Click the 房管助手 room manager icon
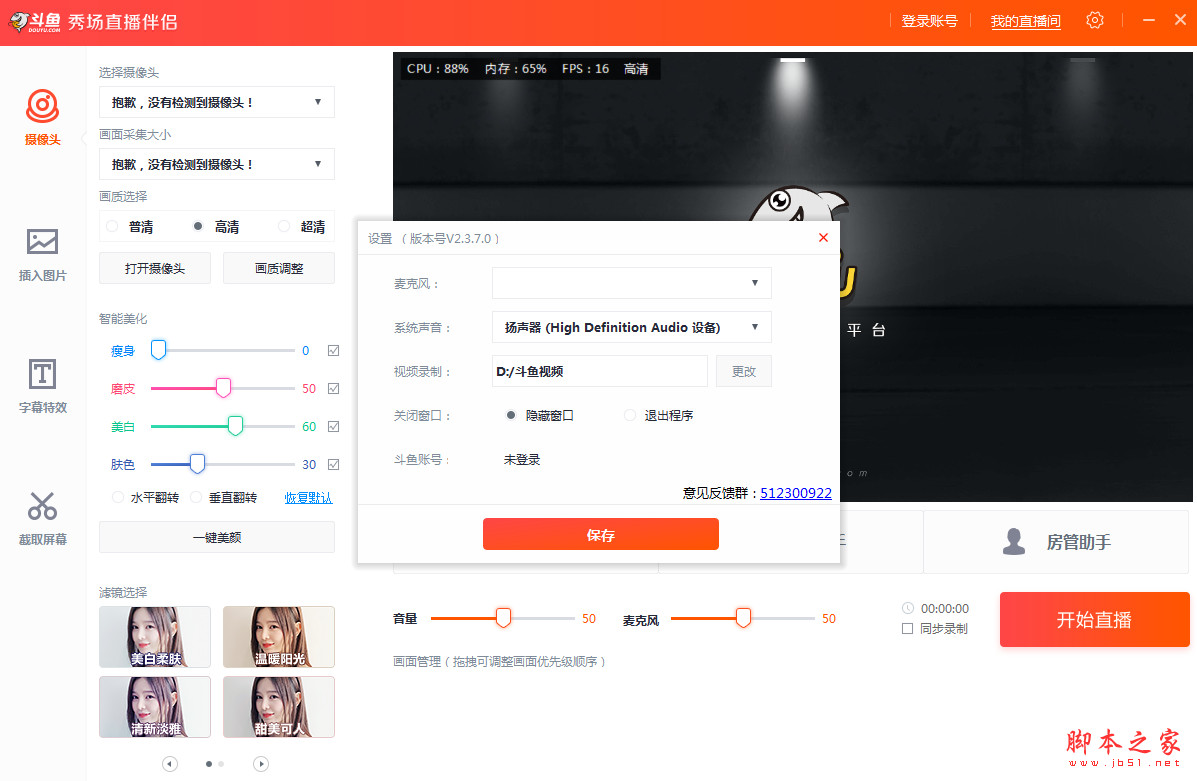 1014,542
